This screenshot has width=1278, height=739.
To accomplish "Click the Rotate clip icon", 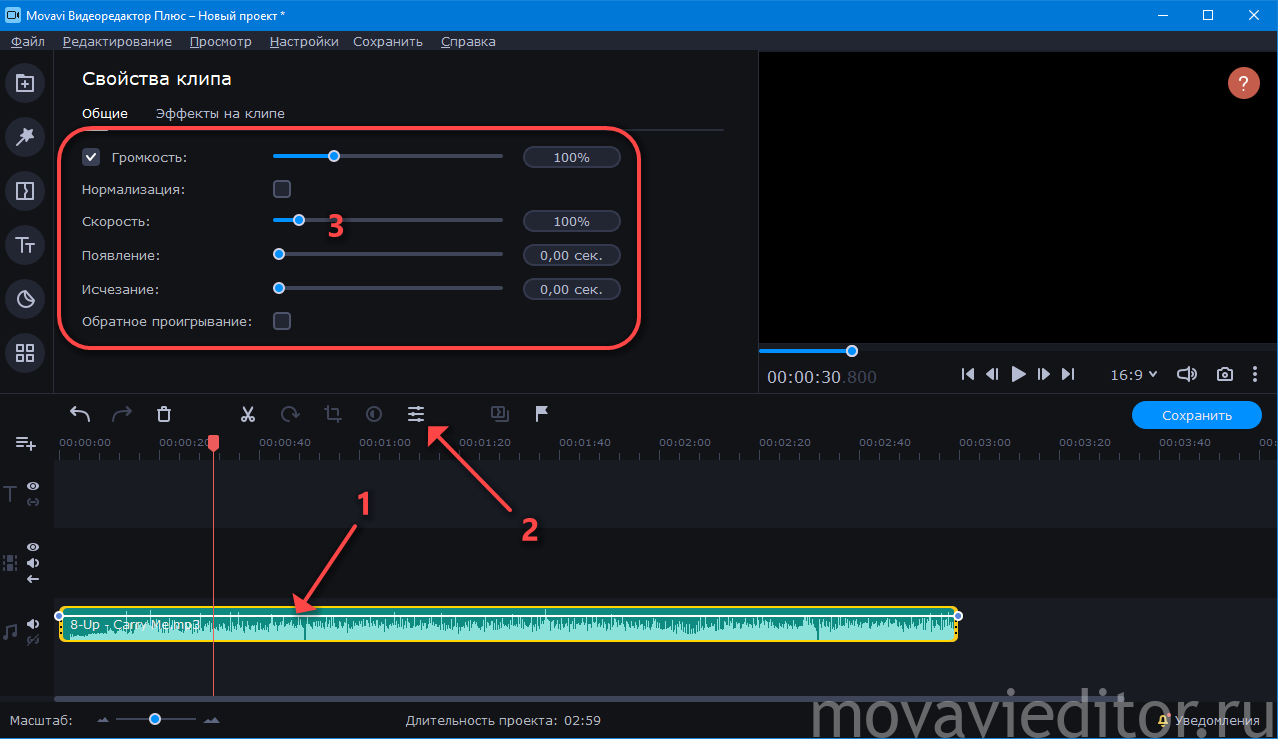I will (290, 414).
